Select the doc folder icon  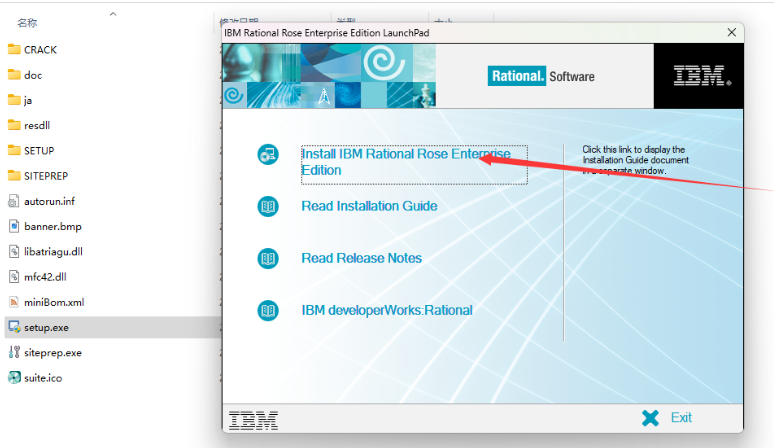tap(14, 75)
